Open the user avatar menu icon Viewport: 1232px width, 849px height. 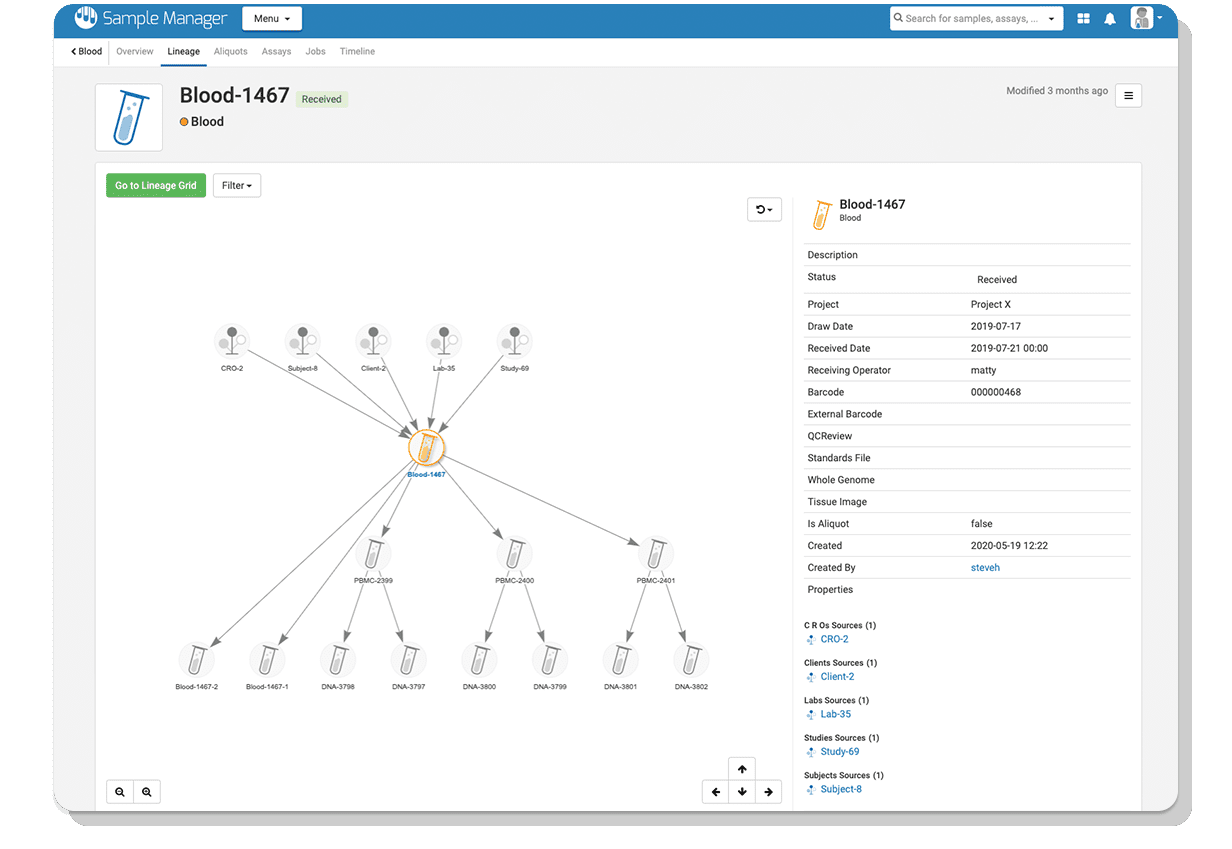click(1140, 18)
